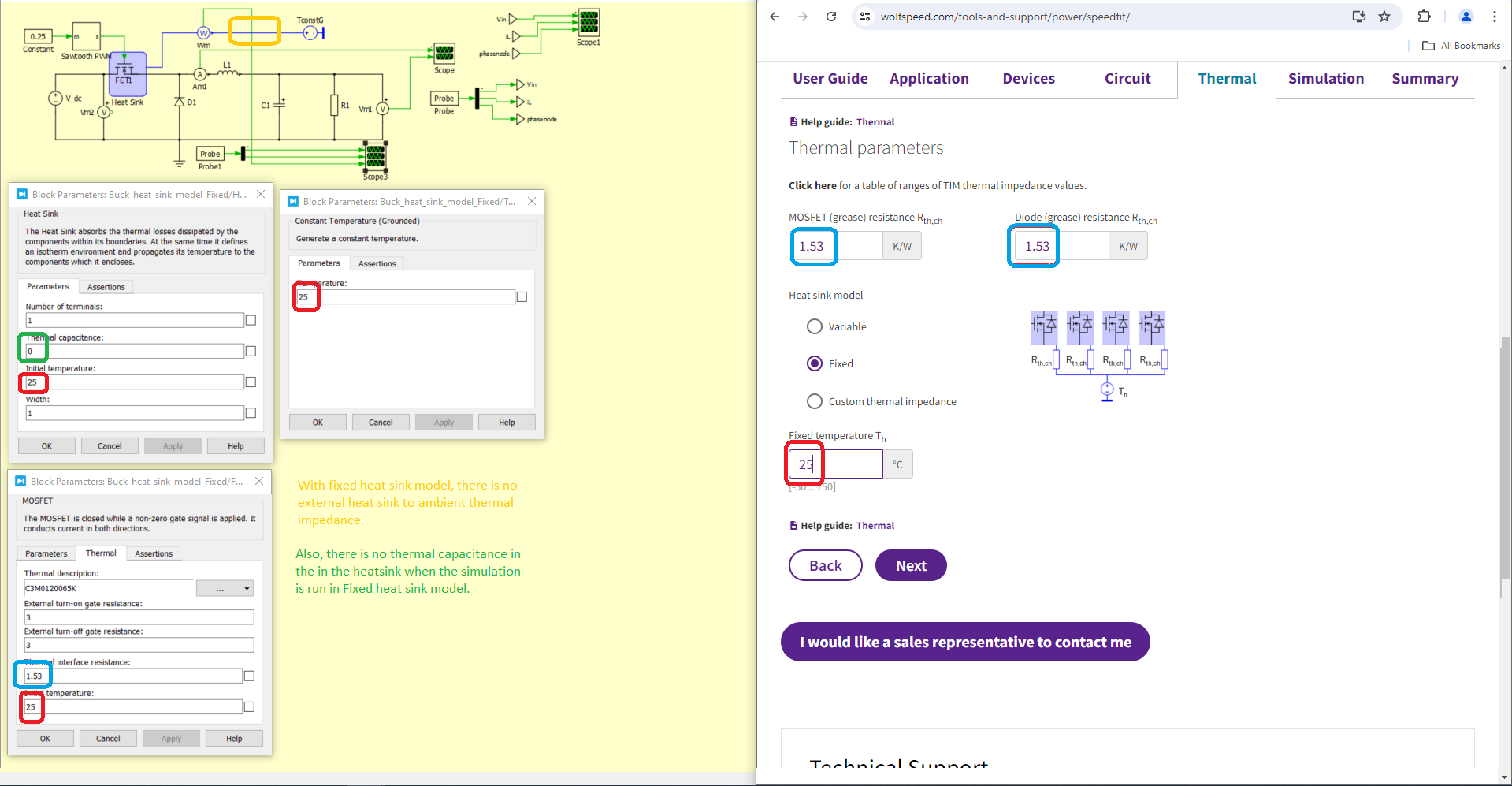The height and width of the screenshot is (786, 1512).
Task: Select the 0.25 Constant block
Action: [38, 36]
